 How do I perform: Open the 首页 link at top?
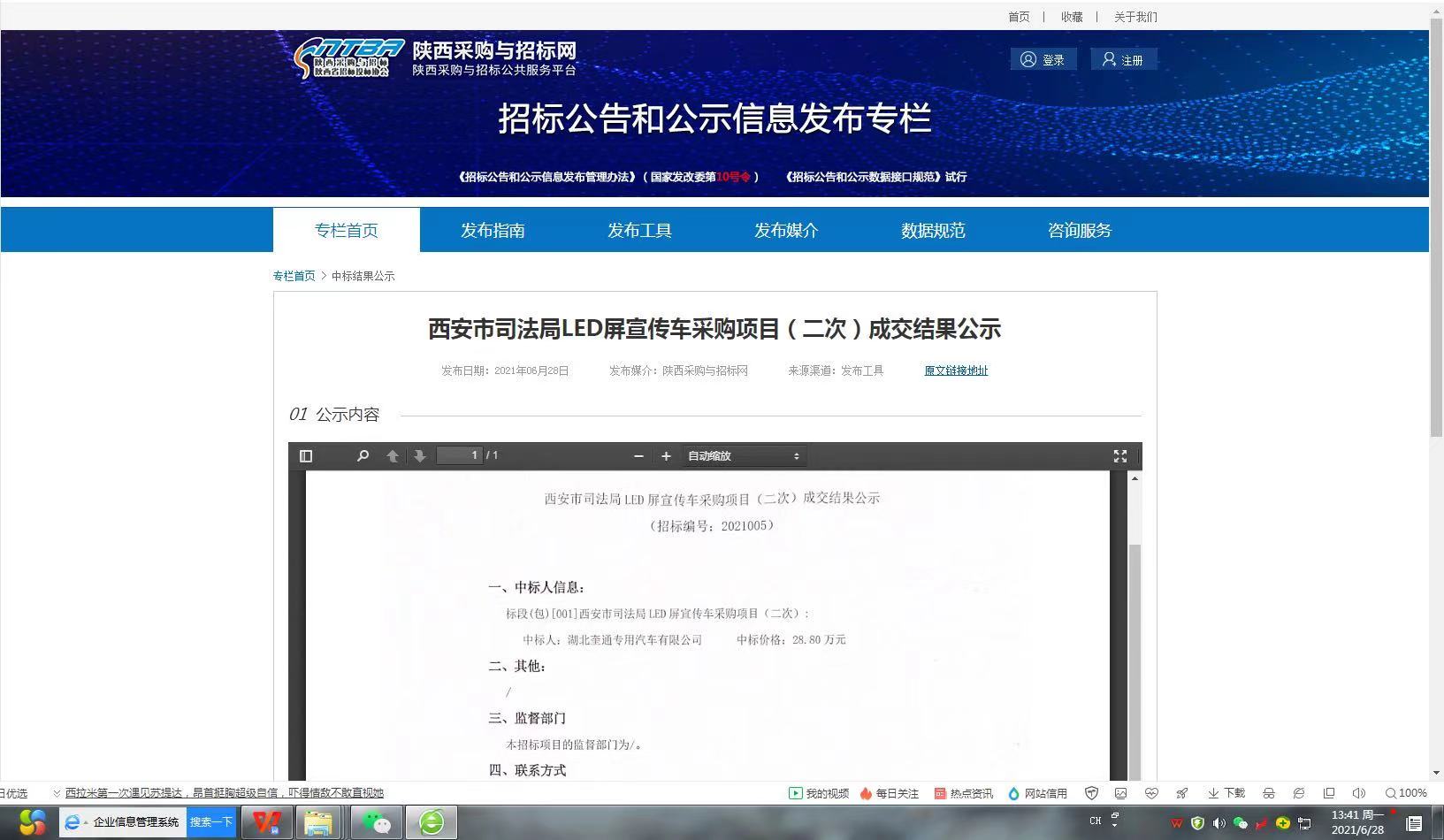pos(1019,17)
